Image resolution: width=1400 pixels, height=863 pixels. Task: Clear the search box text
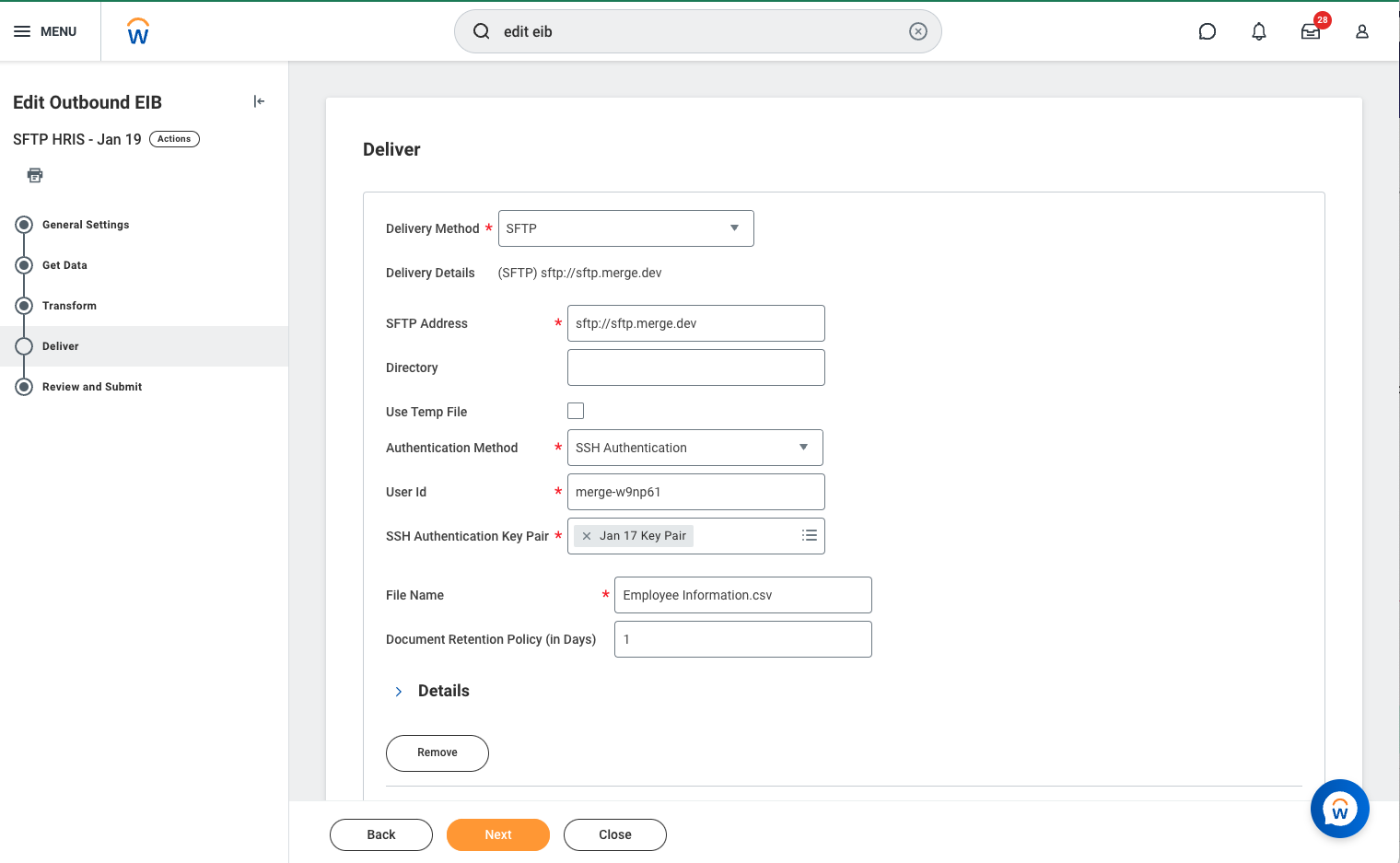(x=917, y=31)
